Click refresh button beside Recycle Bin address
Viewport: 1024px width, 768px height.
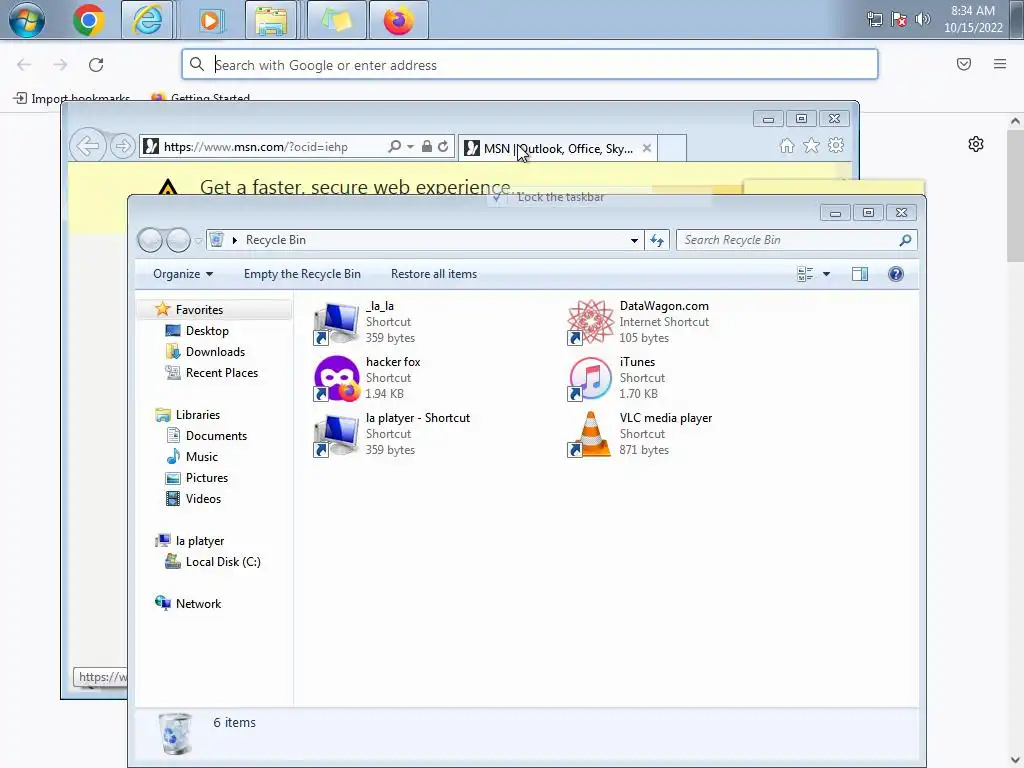[657, 240]
